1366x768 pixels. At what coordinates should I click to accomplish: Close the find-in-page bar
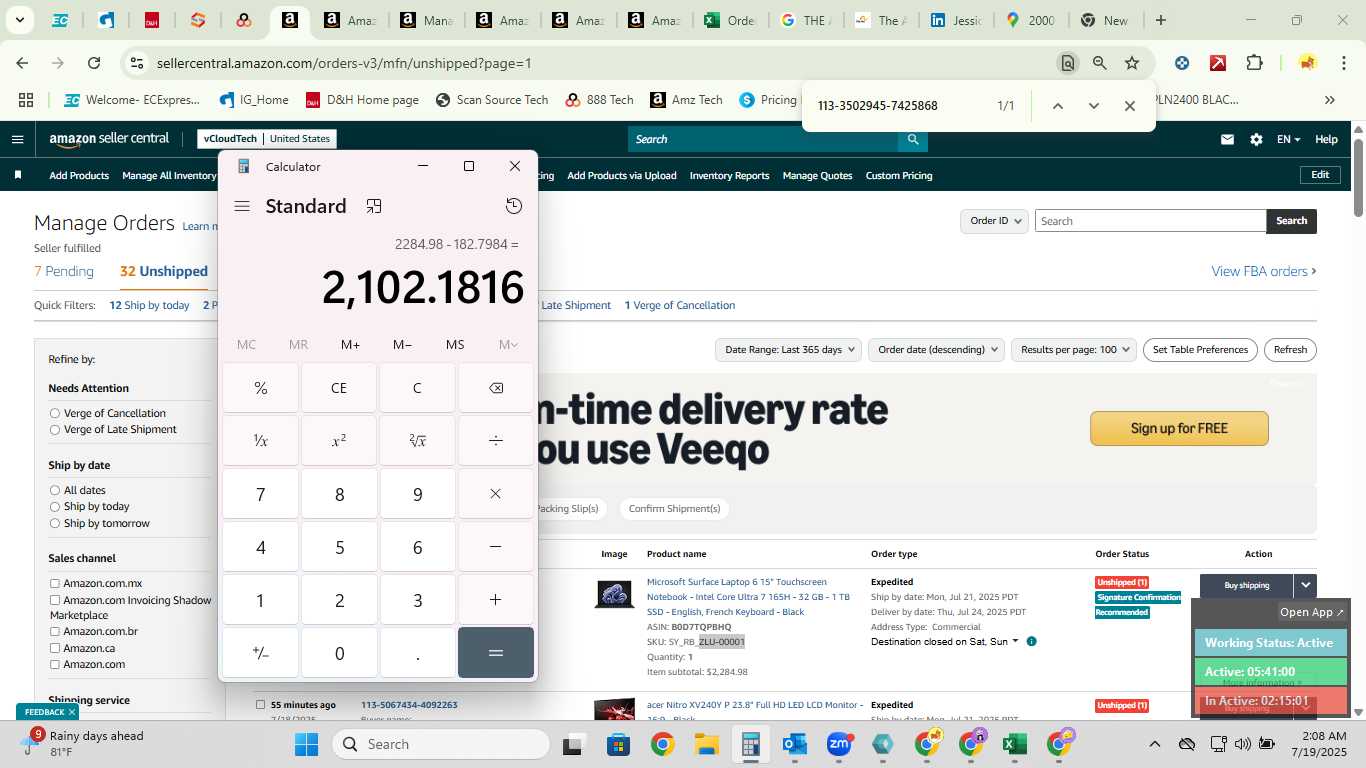(x=1129, y=106)
